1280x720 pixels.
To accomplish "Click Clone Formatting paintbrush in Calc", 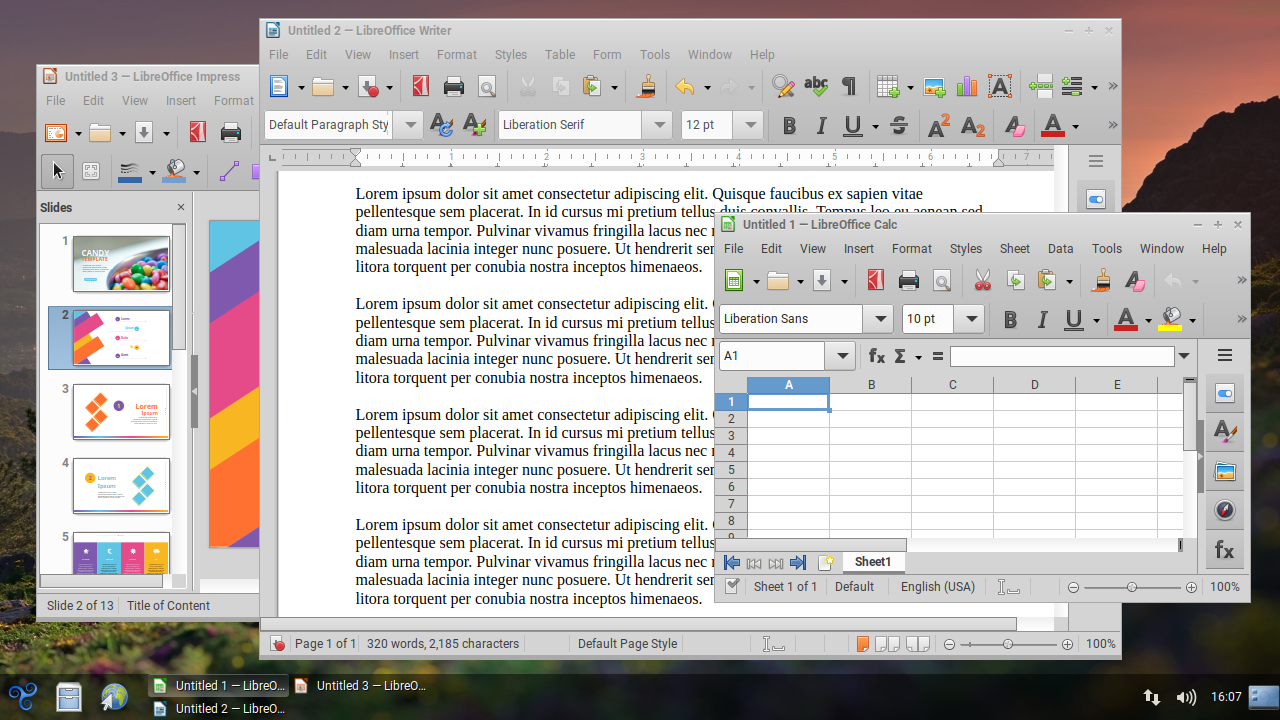I will [1102, 281].
